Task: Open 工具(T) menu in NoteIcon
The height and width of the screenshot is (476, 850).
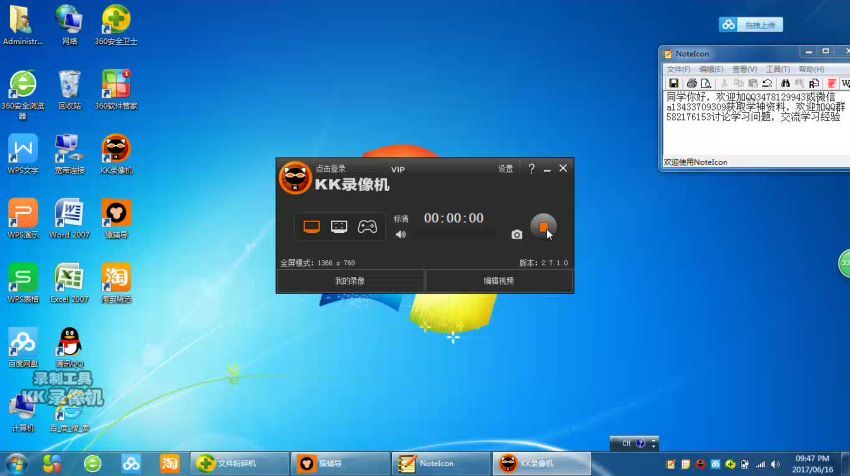Action: [777, 69]
